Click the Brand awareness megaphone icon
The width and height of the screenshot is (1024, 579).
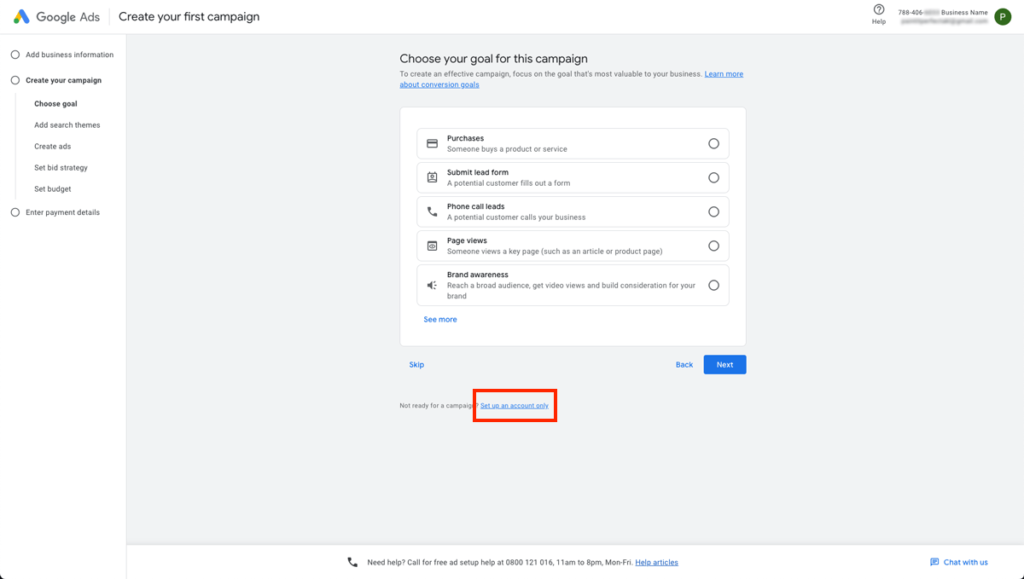point(432,285)
